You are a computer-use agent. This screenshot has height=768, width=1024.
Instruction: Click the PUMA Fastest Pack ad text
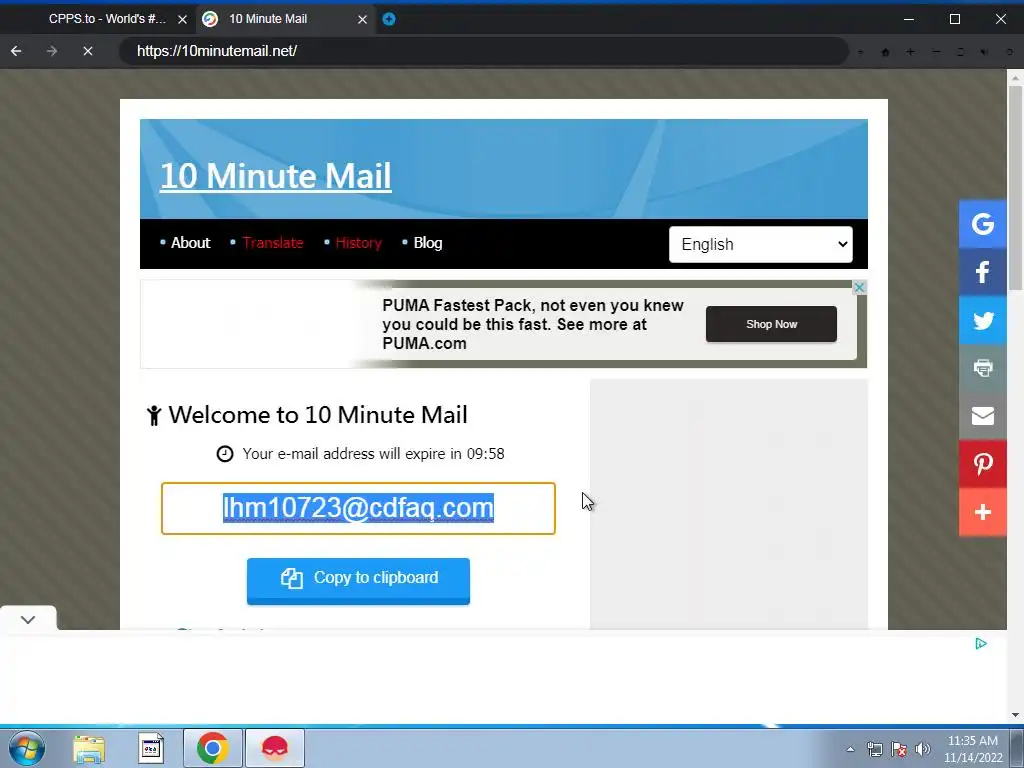[533, 324]
